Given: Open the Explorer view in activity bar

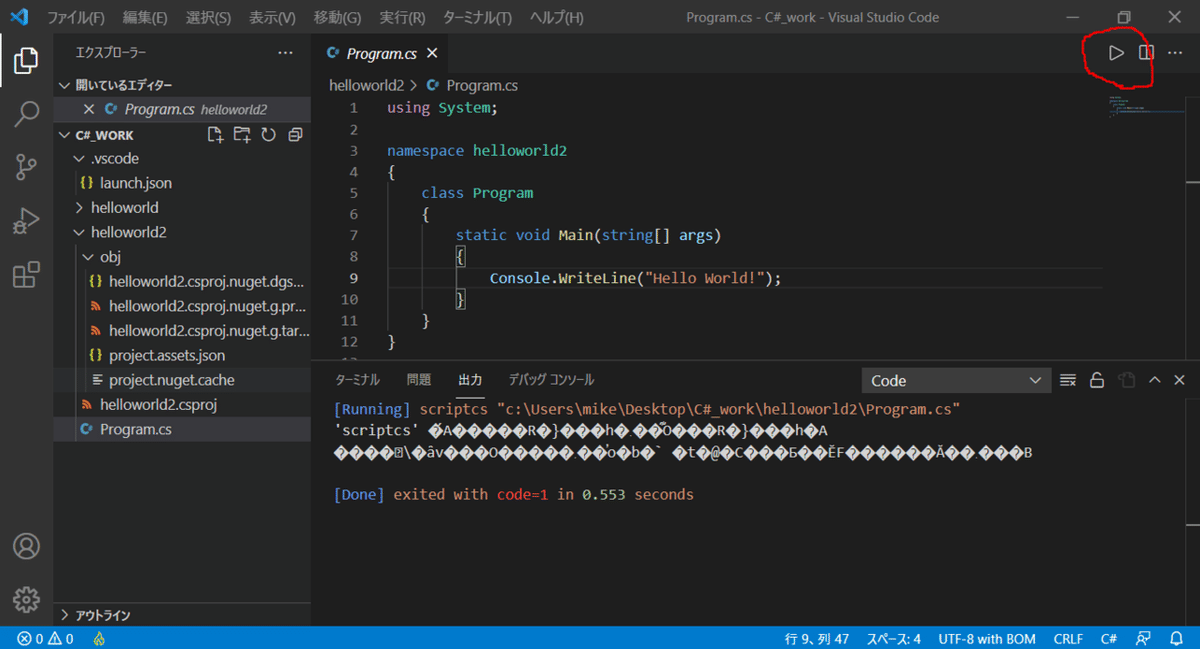Looking at the screenshot, I should (x=26, y=62).
